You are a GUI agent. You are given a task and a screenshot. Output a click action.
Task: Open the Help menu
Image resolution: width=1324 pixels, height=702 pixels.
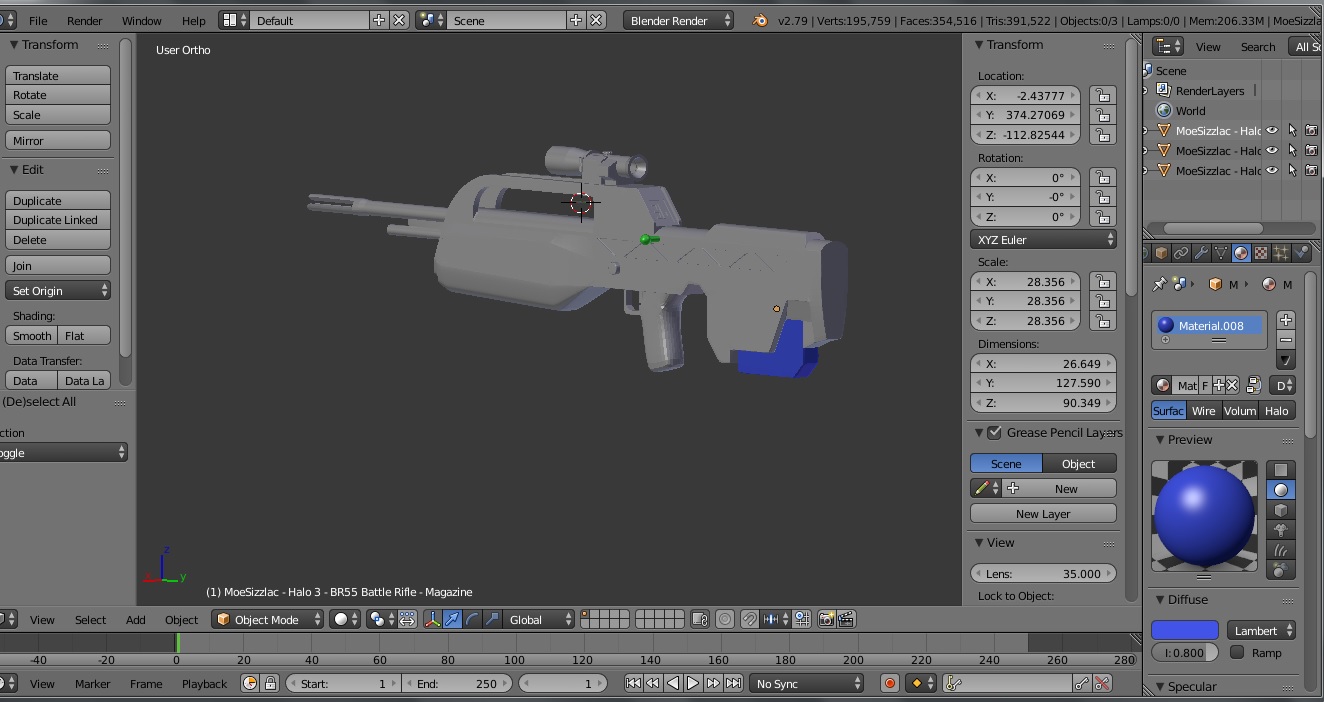pos(194,21)
